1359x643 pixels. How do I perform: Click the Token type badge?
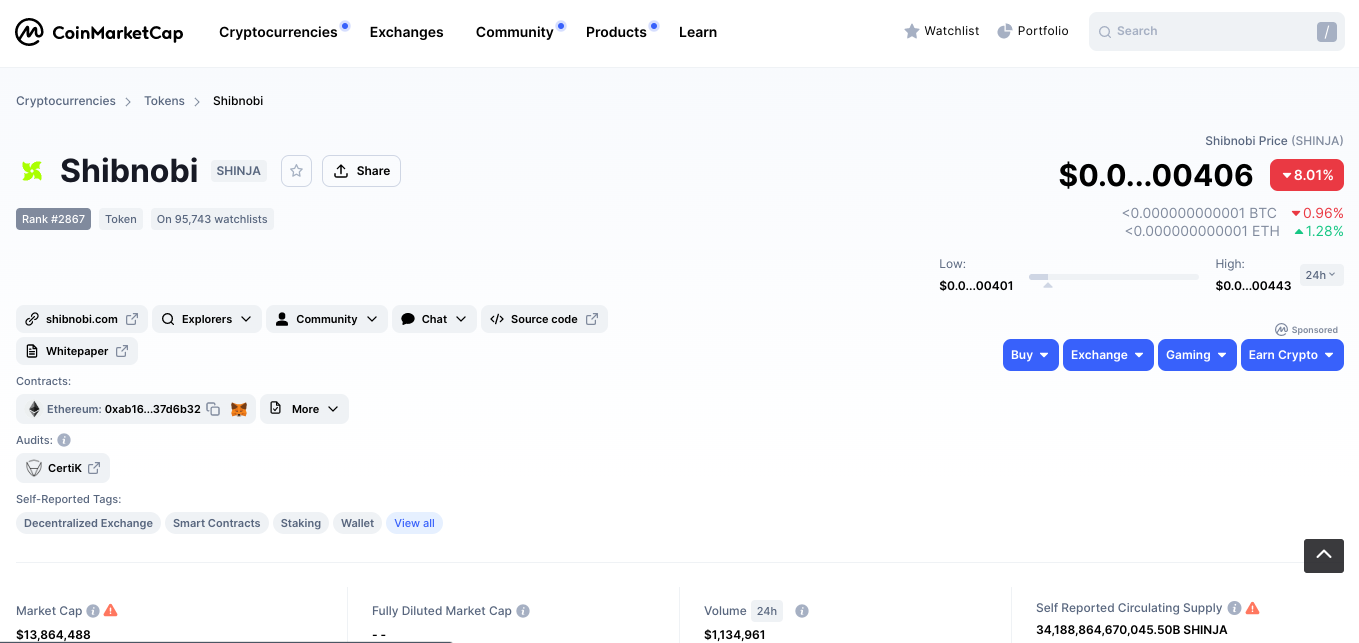coord(121,219)
